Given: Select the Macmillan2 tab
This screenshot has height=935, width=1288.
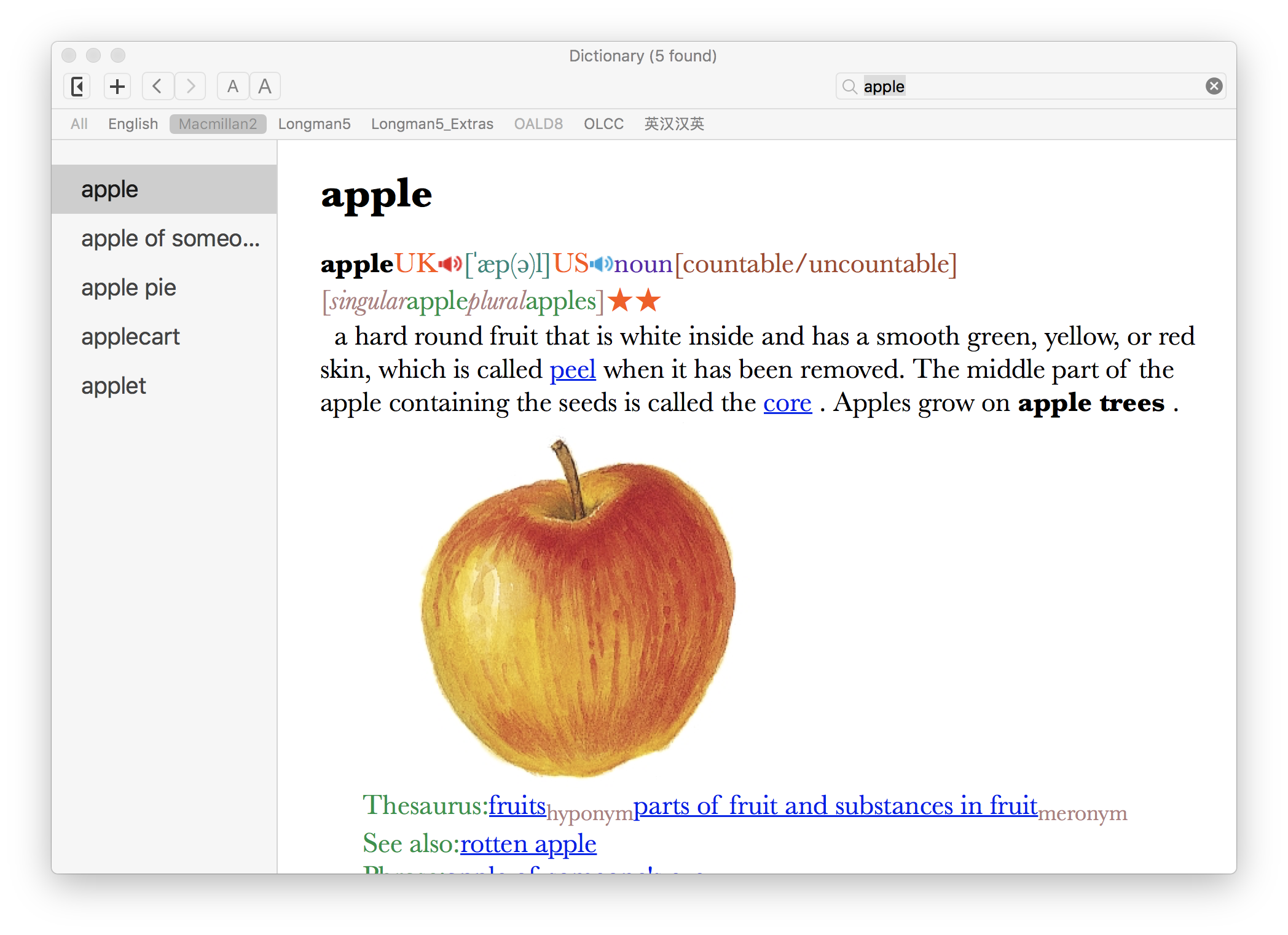Looking at the screenshot, I should 218,124.
